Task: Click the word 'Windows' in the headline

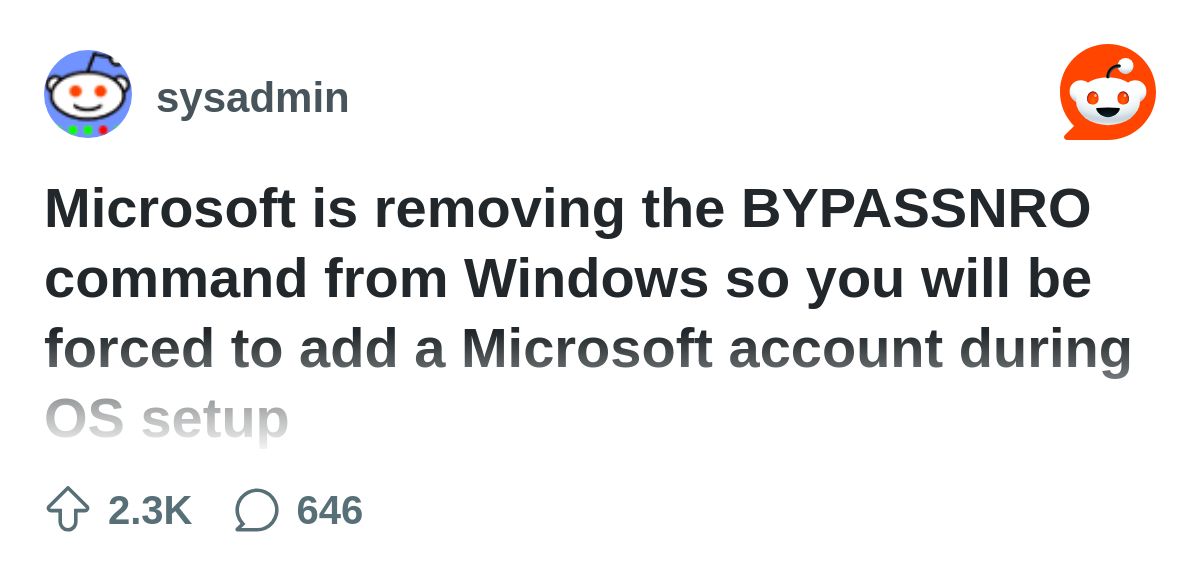Action: pos(586,279)
